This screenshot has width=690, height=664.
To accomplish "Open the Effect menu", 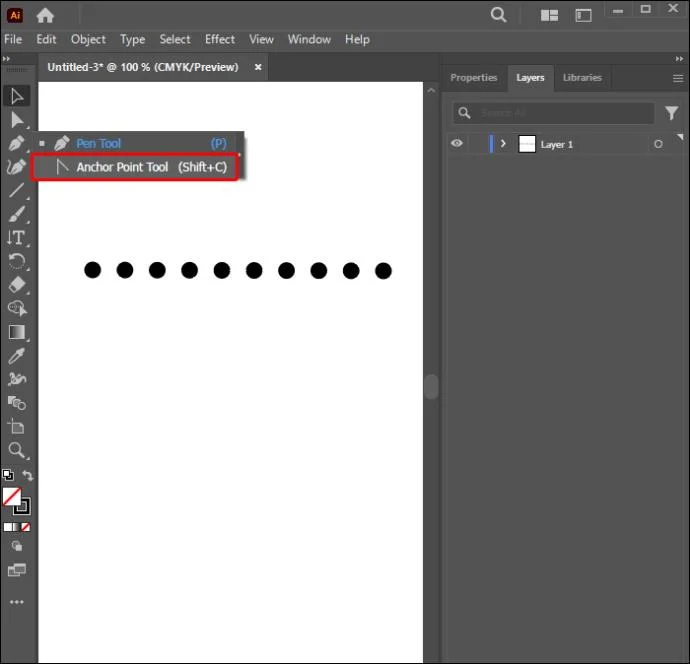I will pyautogui.click(x=220, y=40).
